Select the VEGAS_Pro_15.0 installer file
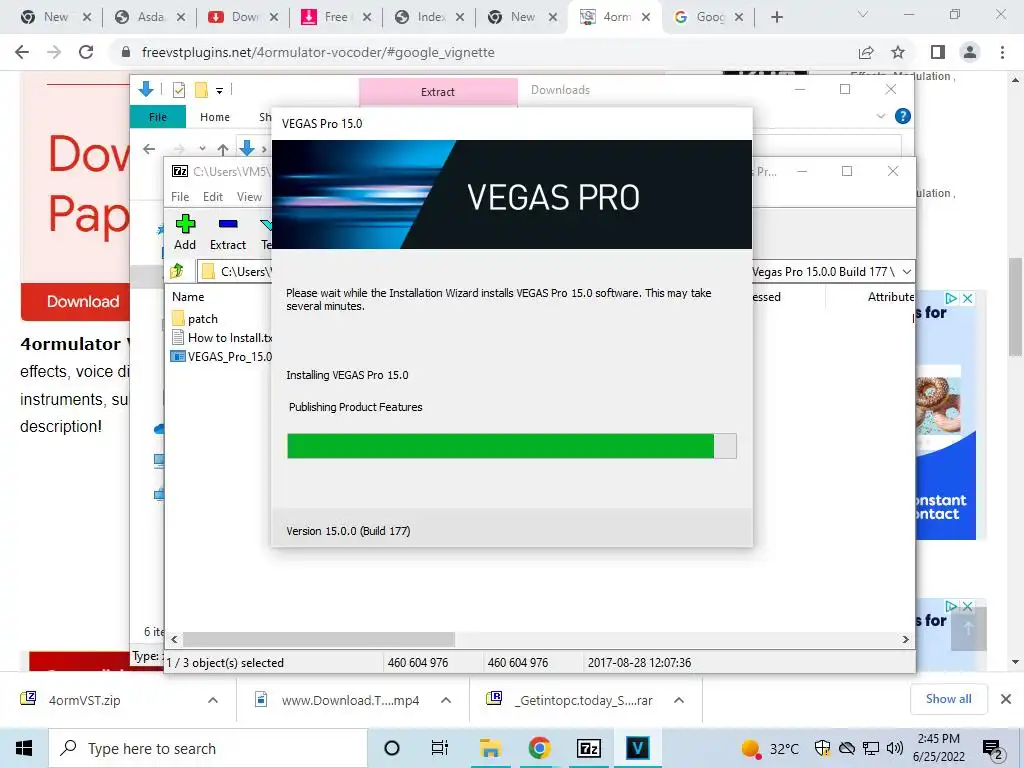Image resolution: width=1024 pixels, height=768 pixels. (222, 357)
